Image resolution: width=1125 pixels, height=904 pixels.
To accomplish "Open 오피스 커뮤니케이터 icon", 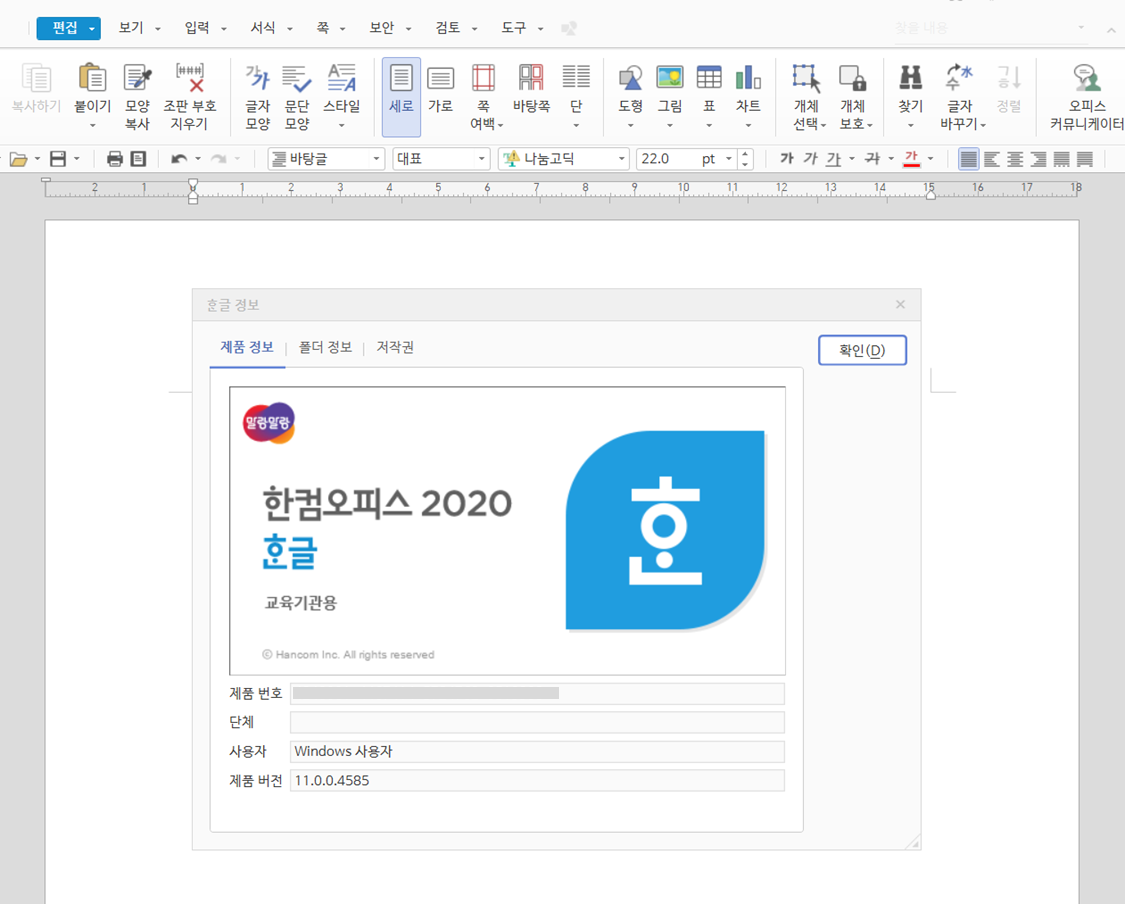I will pyautogui.click(x=1087, y=77).
